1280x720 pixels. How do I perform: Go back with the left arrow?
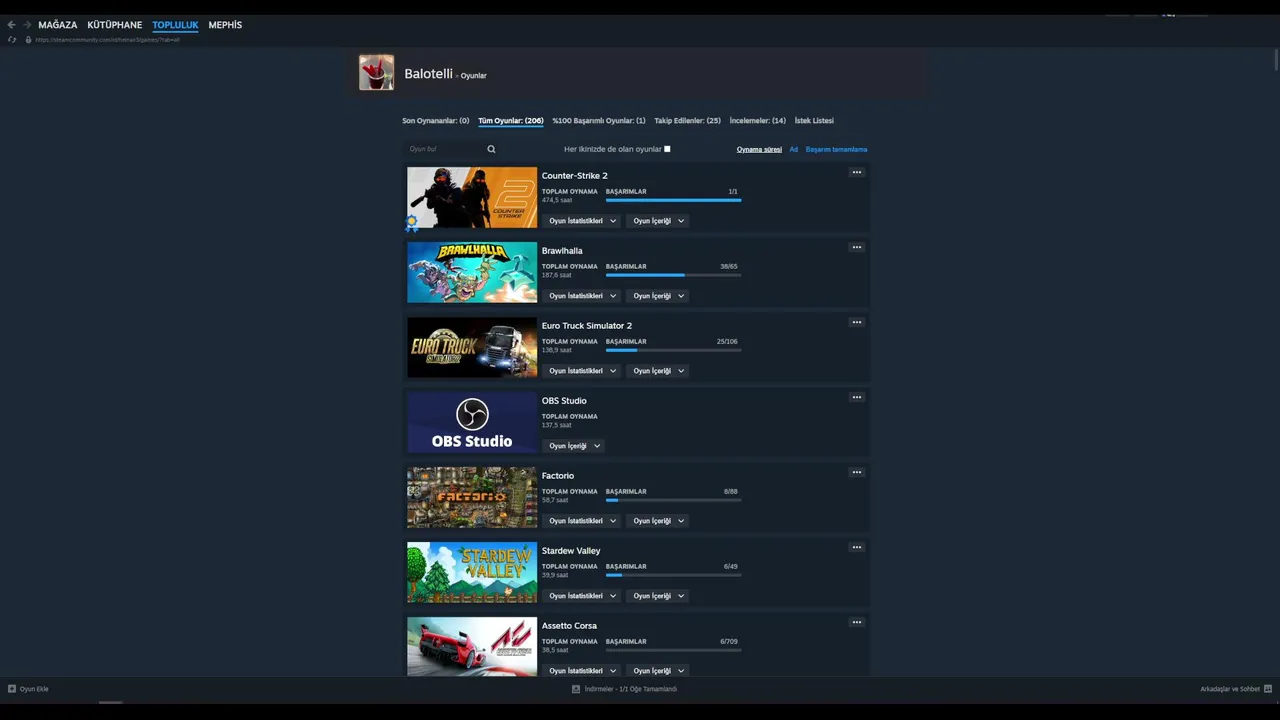(x=11, y=25)
